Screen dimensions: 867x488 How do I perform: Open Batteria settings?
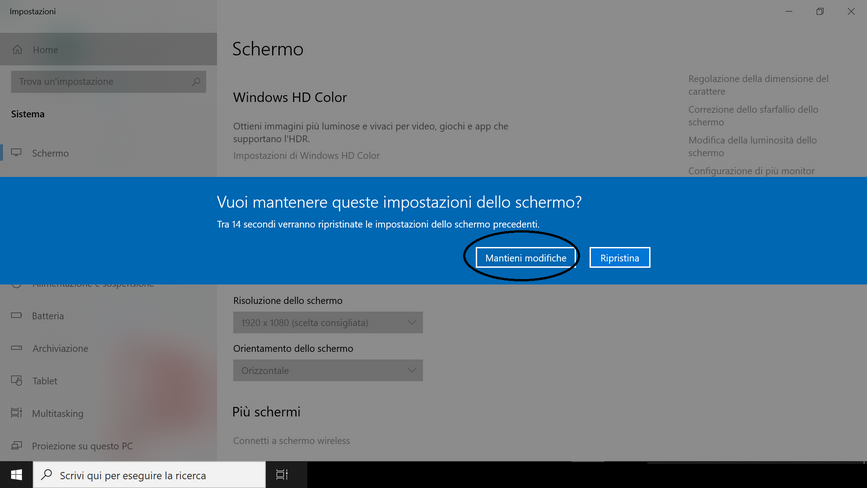point(108,316)
